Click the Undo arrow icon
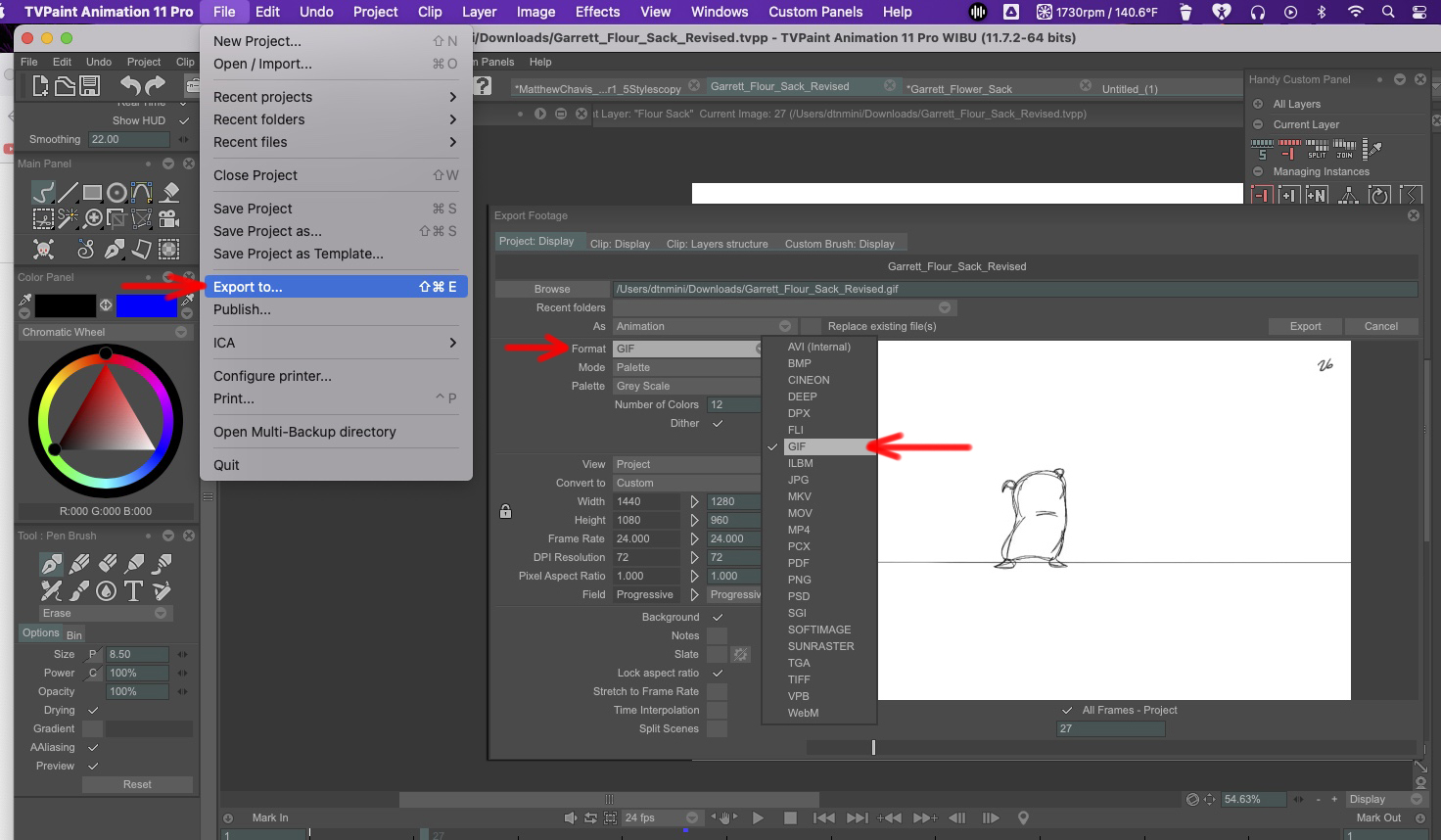 (130, 86)
